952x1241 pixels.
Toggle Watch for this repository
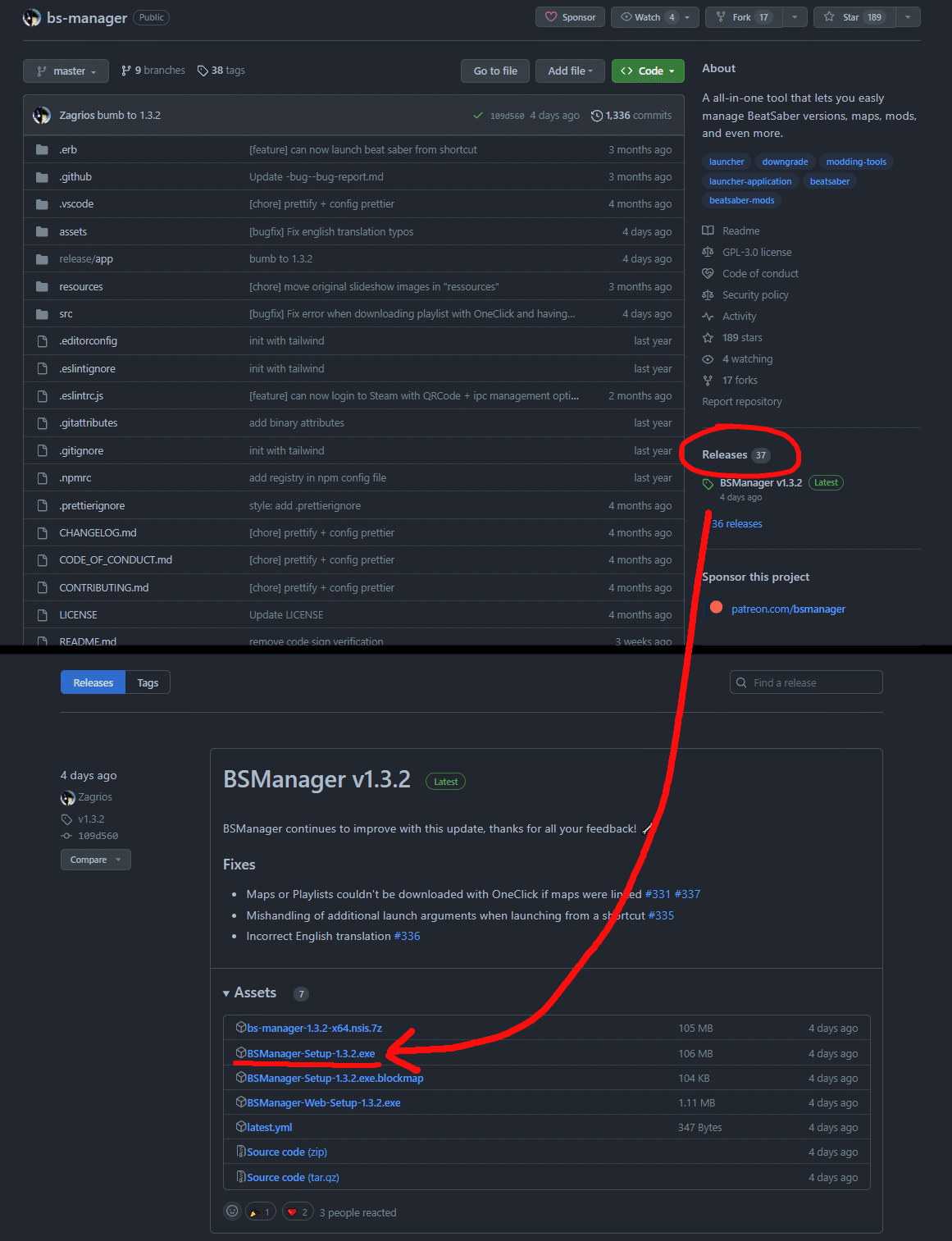[x=647, y=16]
